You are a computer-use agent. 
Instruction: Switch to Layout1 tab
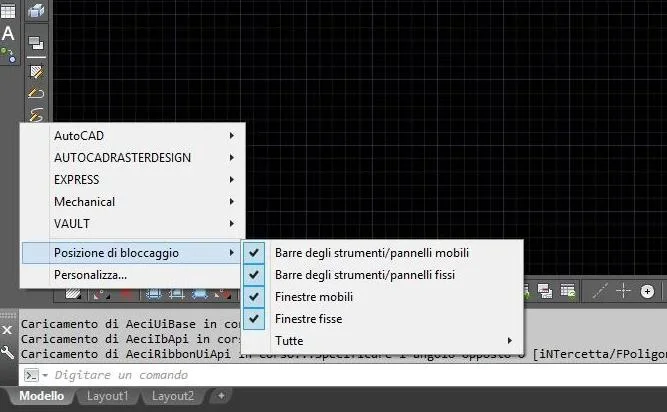[107, 396]
